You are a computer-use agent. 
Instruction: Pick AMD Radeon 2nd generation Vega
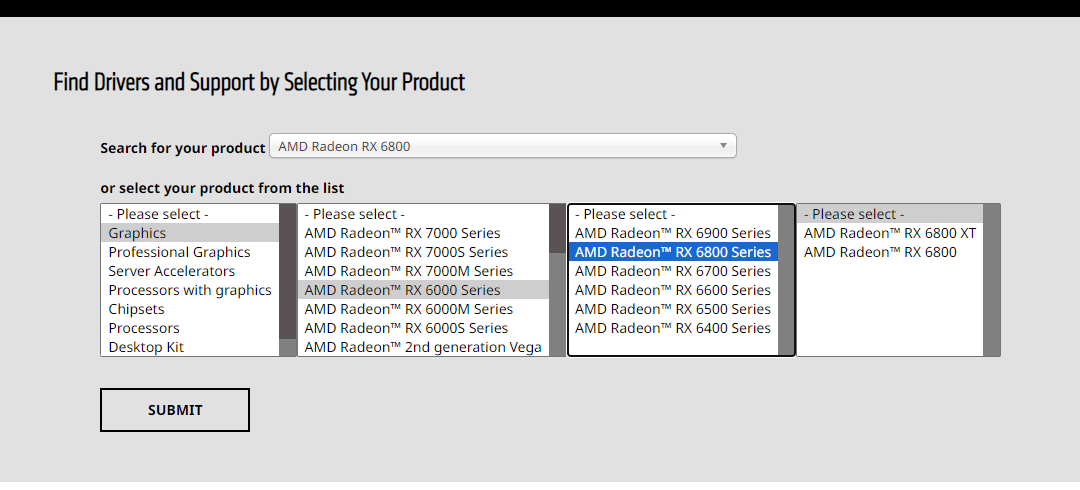click(422, 347)
